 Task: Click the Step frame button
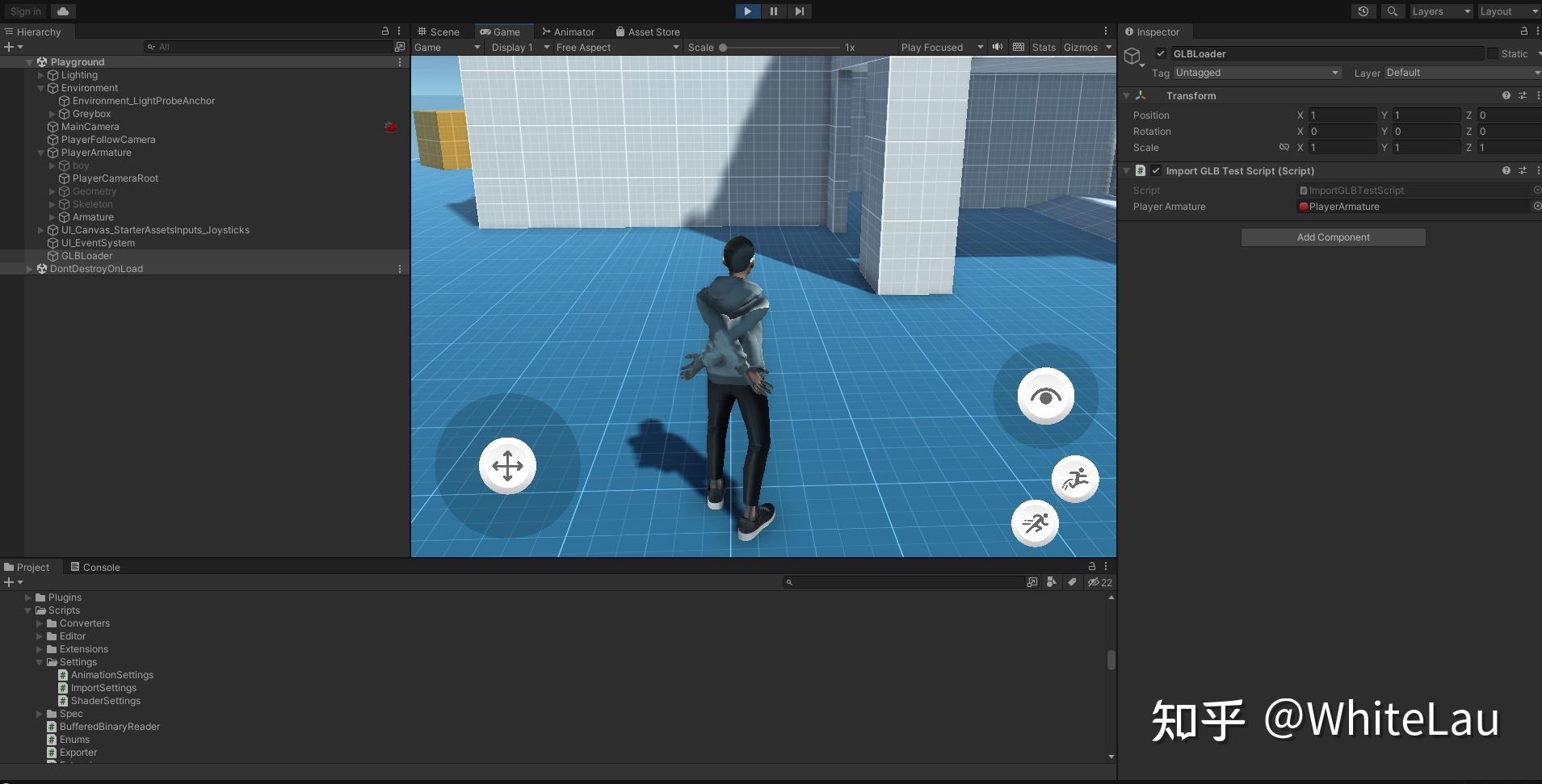799,11
